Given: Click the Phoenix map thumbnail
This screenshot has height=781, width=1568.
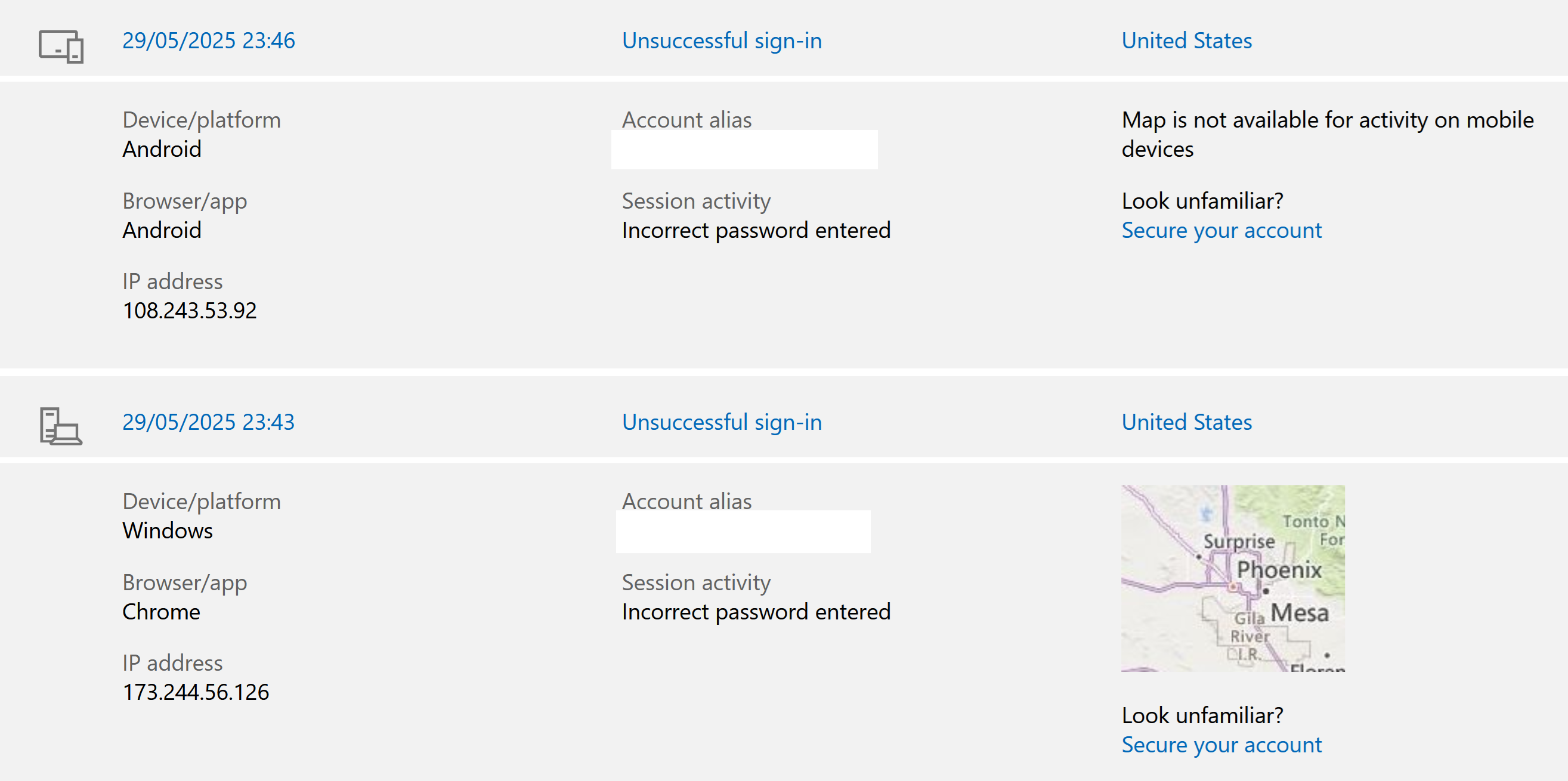Looking at the screenshot, I should coord(1233,578).
